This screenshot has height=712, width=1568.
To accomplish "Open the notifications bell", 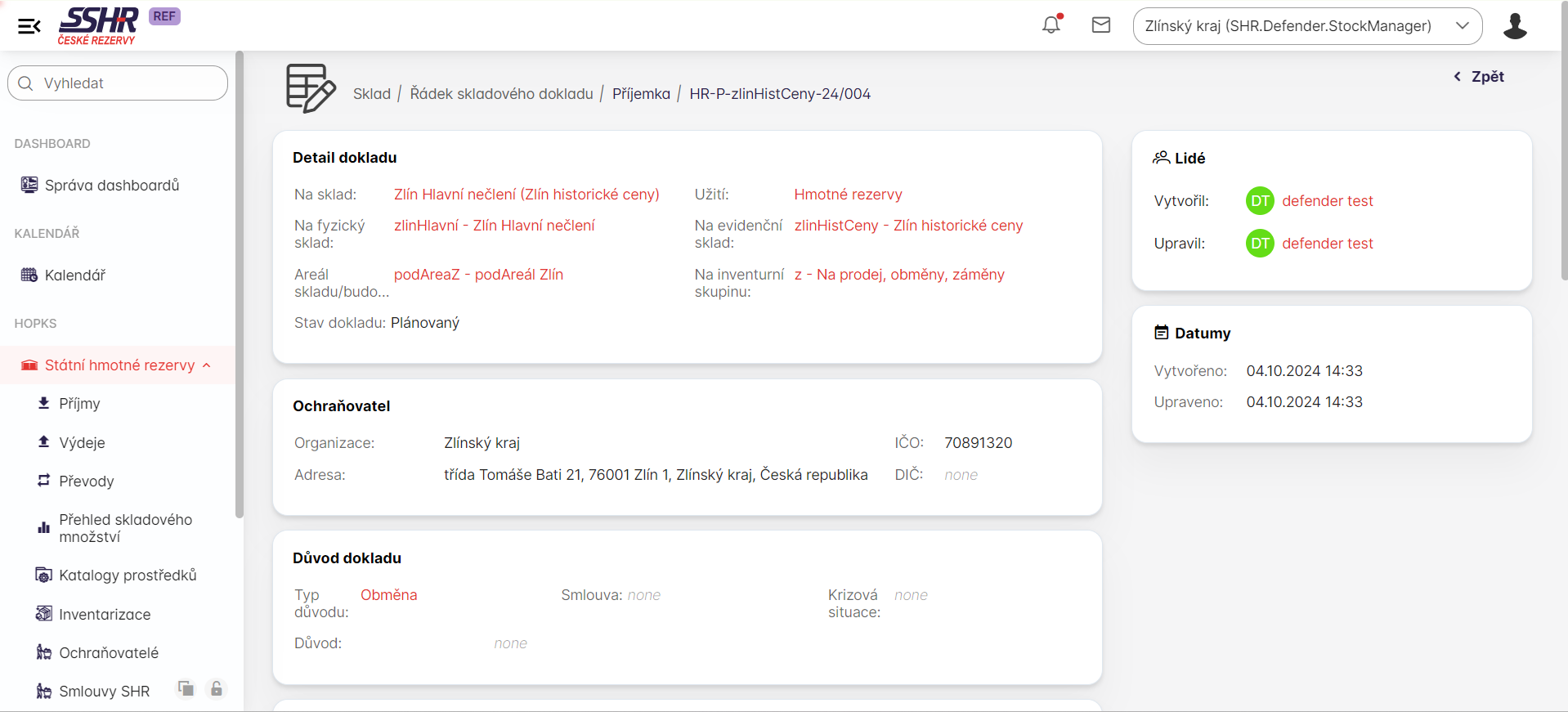I will point(1051,25).
